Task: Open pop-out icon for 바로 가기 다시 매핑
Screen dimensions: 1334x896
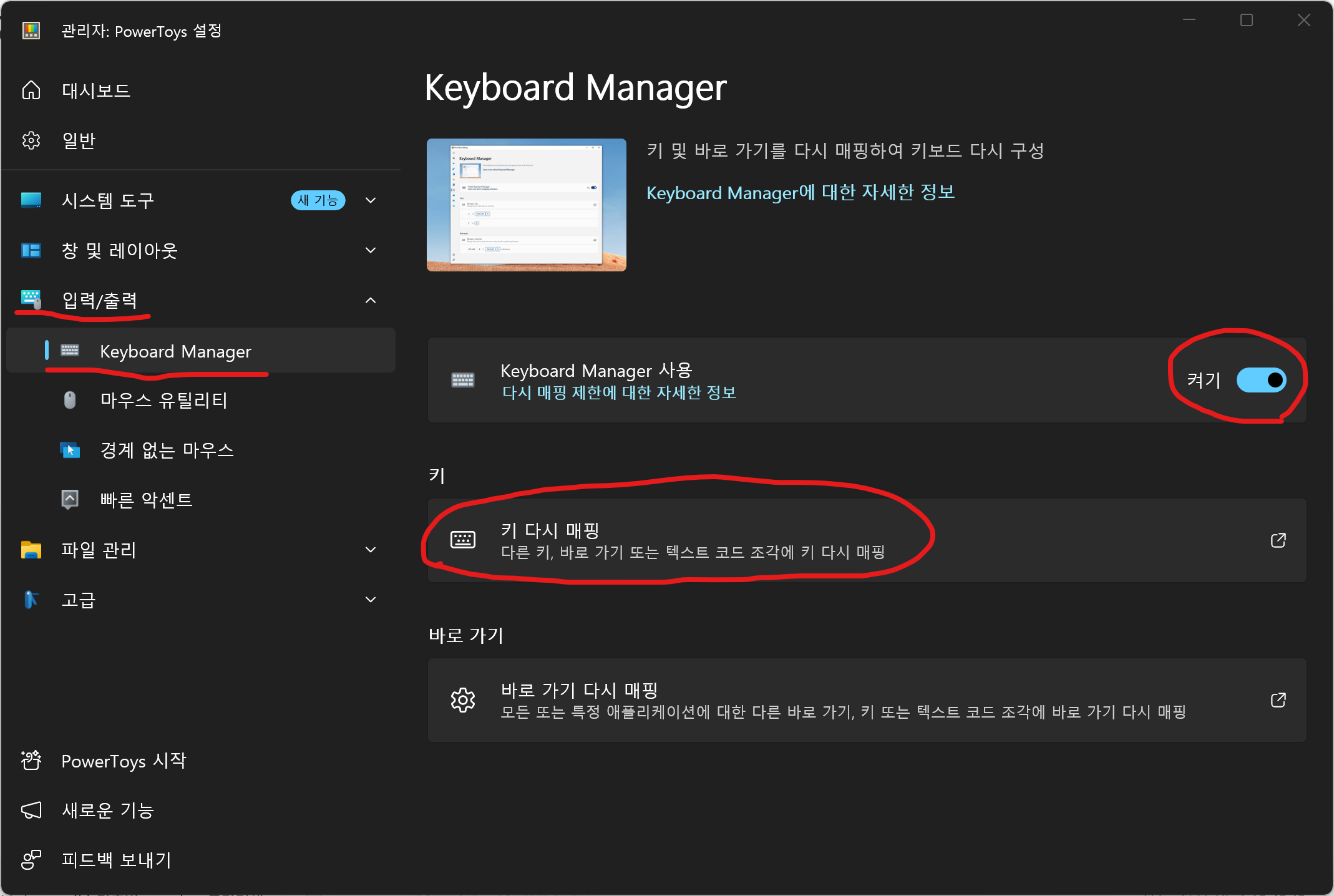Action: coord(1278,699)
